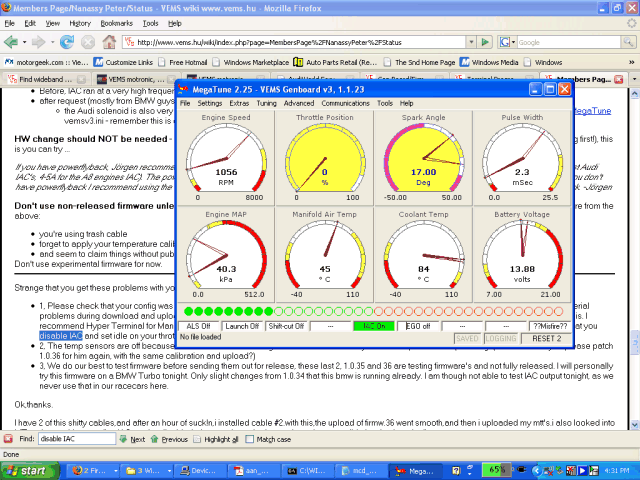
Task: Click the Battery Voltage gauge
Action: tap(522, 255)
